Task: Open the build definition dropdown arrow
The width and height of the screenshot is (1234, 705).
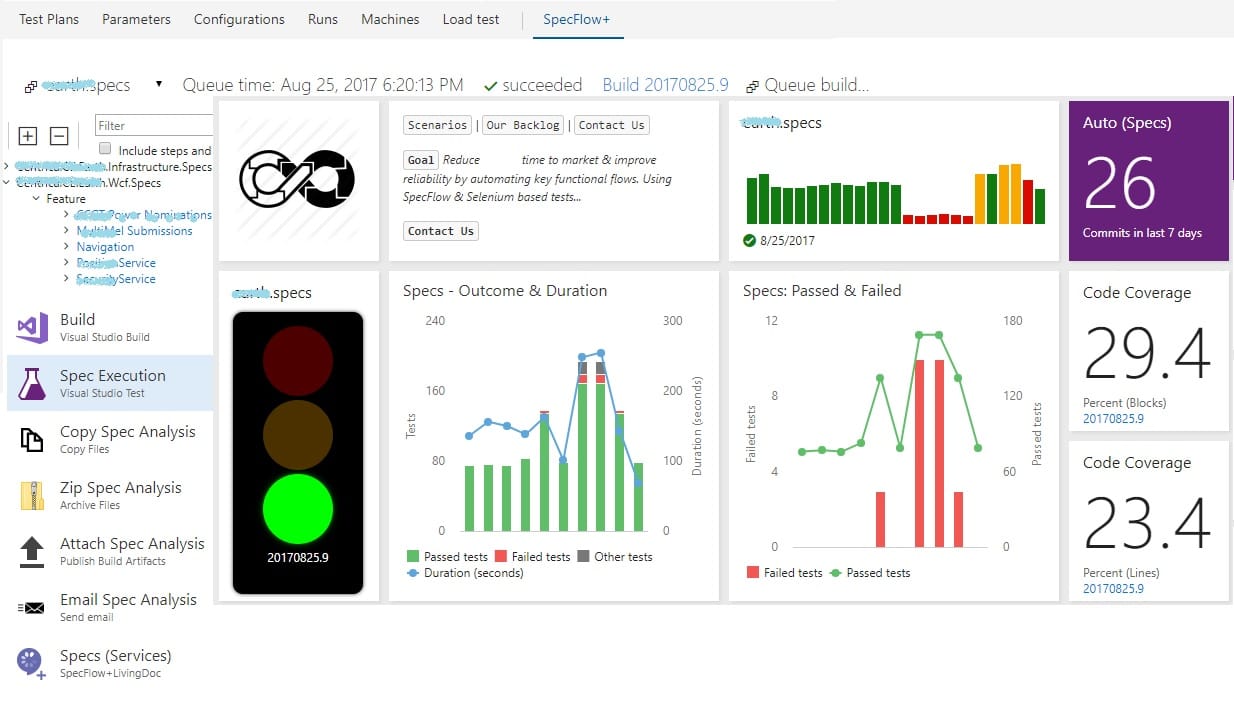Action: (x=159, y=85)
